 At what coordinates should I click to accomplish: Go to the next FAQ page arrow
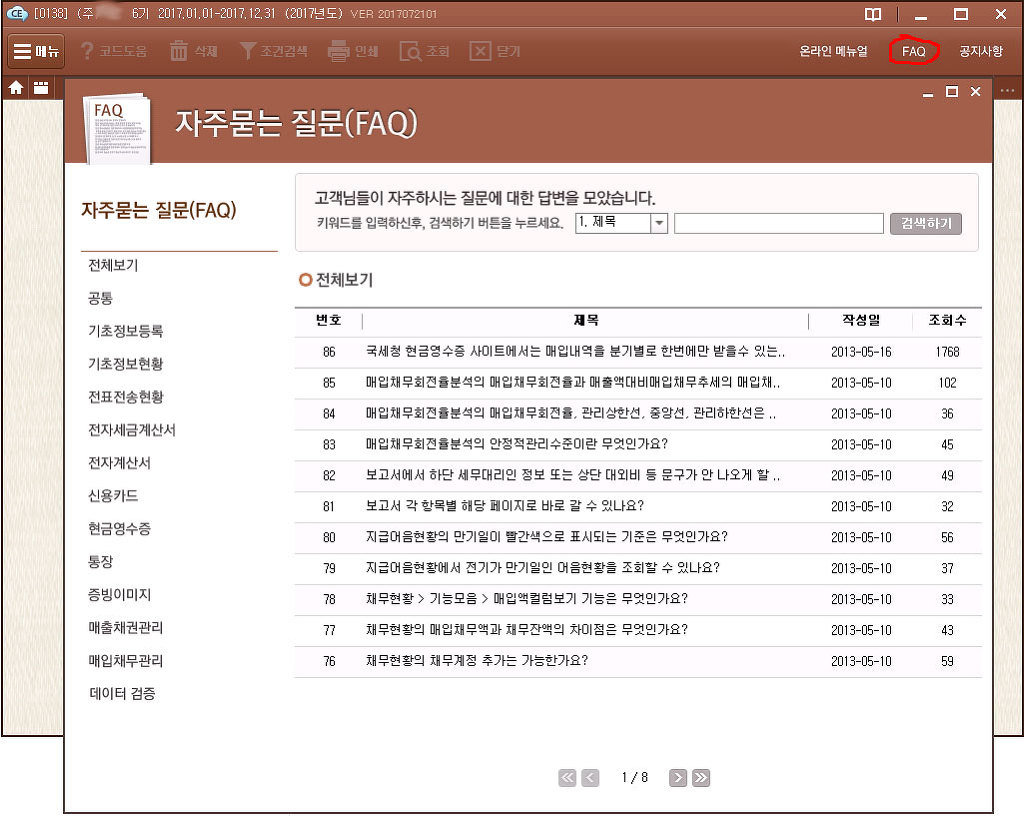coord(678,778)
